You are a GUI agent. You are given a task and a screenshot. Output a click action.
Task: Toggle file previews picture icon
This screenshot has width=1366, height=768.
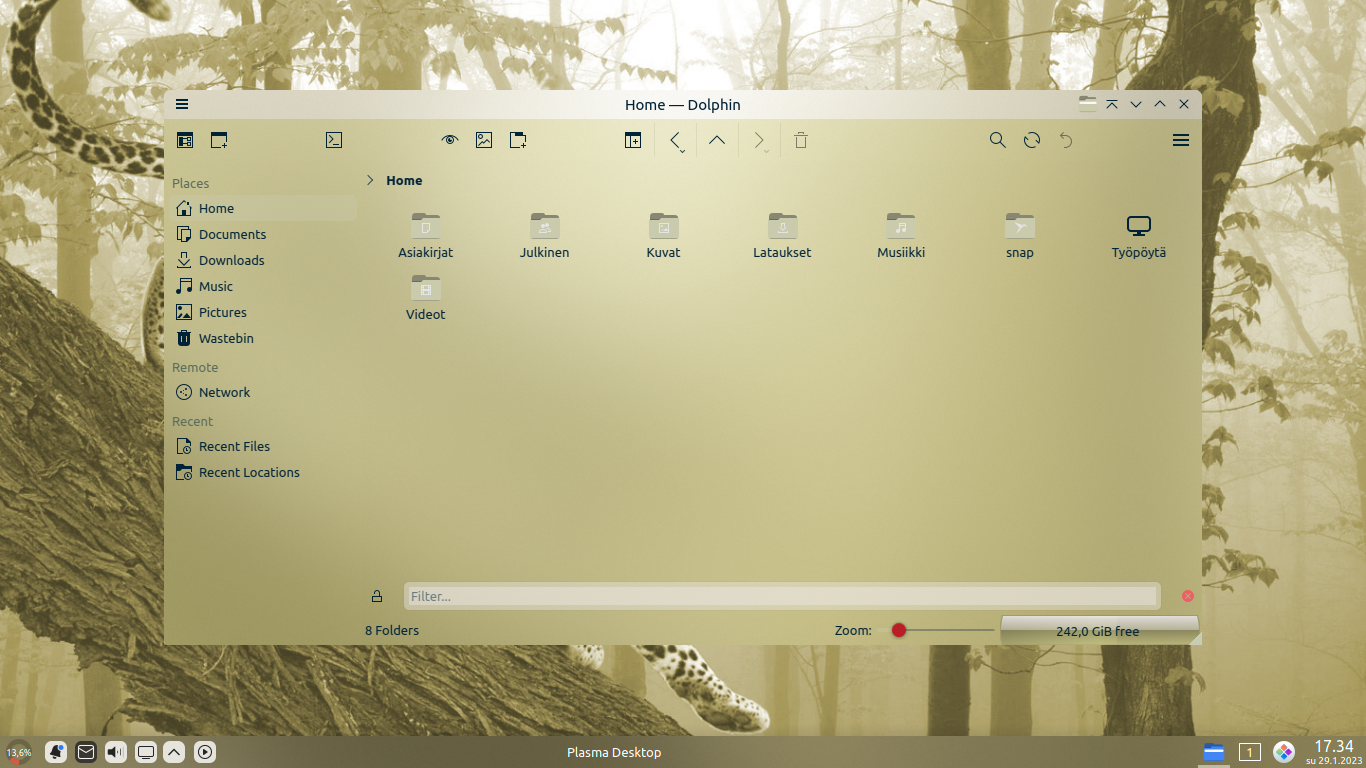coord(484,140)
